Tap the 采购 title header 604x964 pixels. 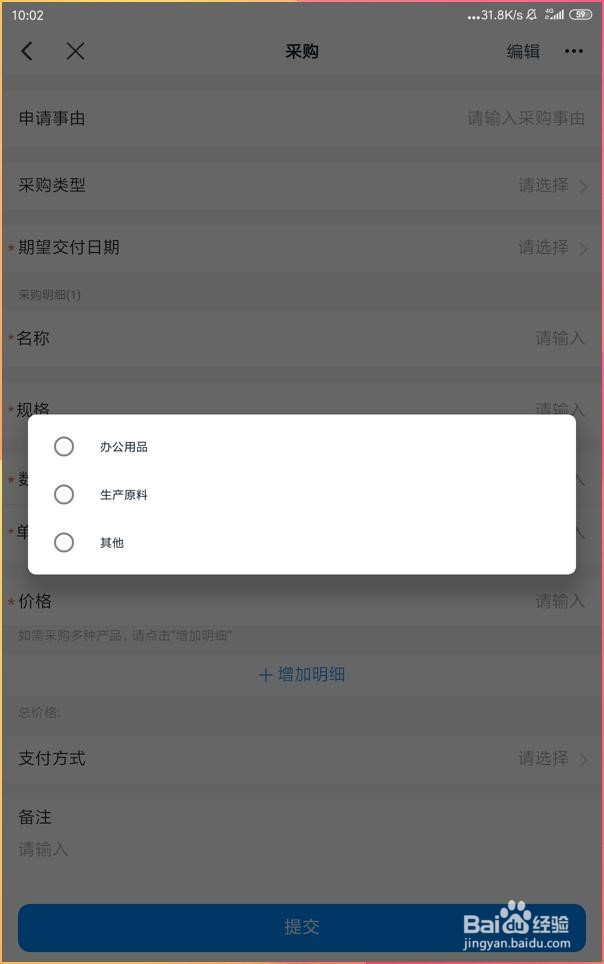tap(302, 51)
